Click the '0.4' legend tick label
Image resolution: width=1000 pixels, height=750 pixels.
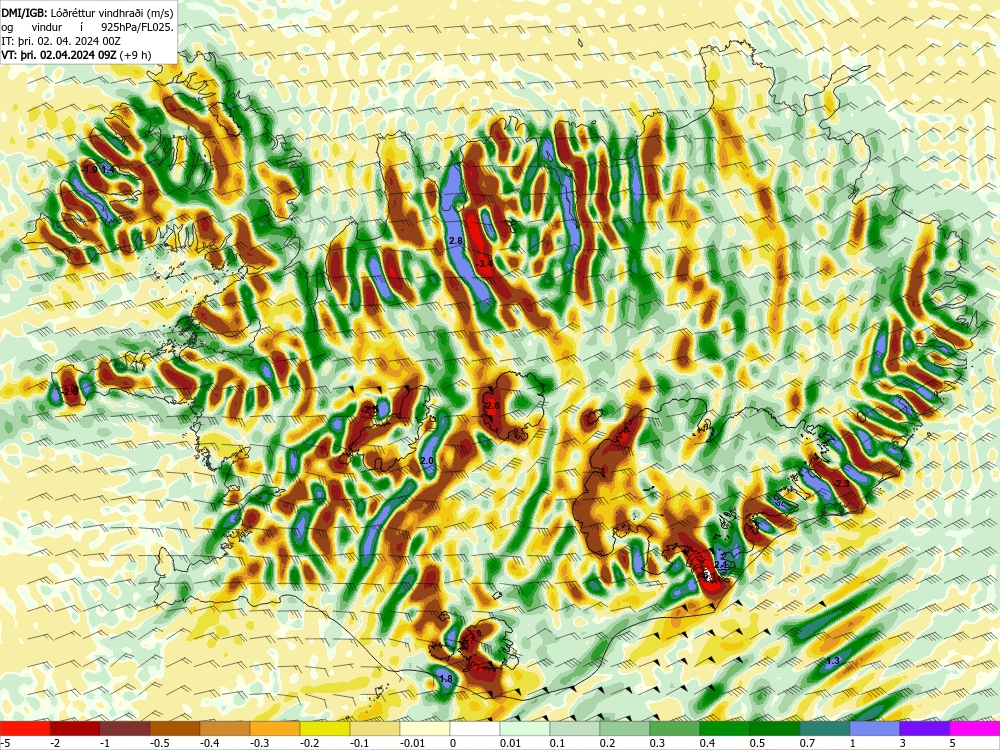click(x=707, y=743)
